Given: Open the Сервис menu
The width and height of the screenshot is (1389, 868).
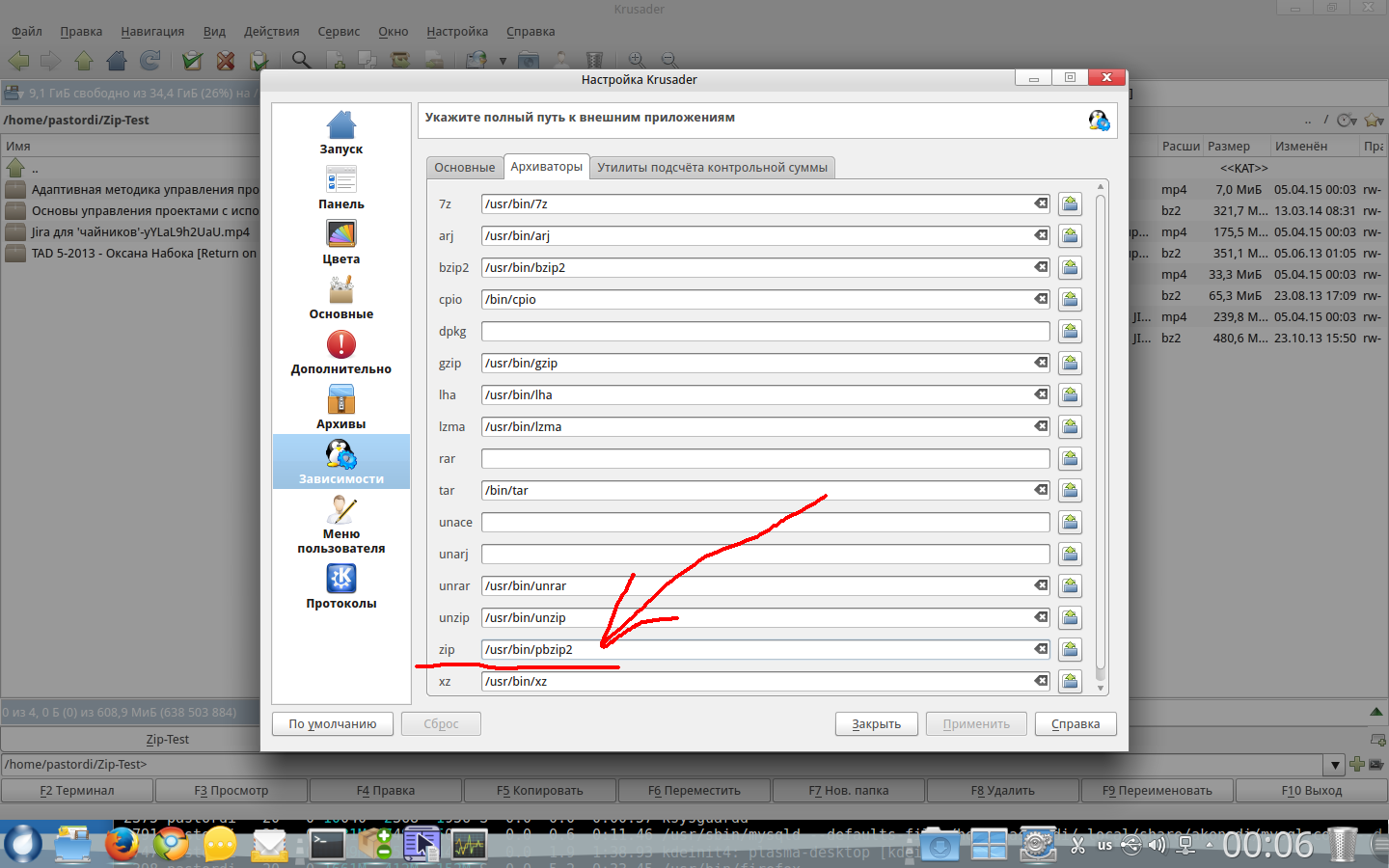Looking at the screenshot, I should point(339,32).
